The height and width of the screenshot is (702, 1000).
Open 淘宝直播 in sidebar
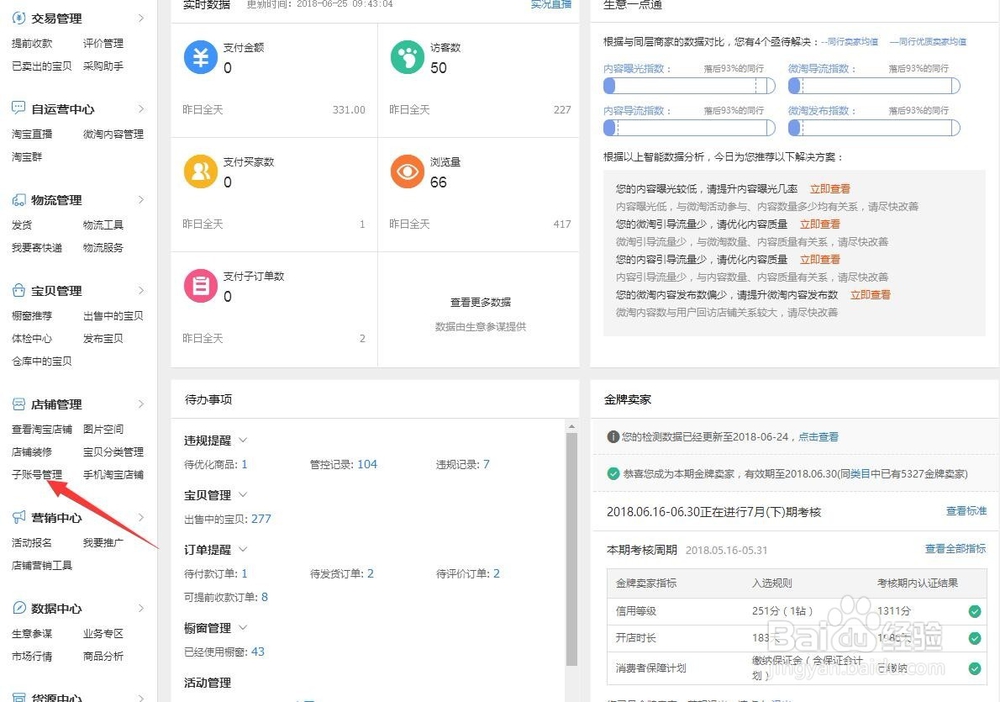32,134
